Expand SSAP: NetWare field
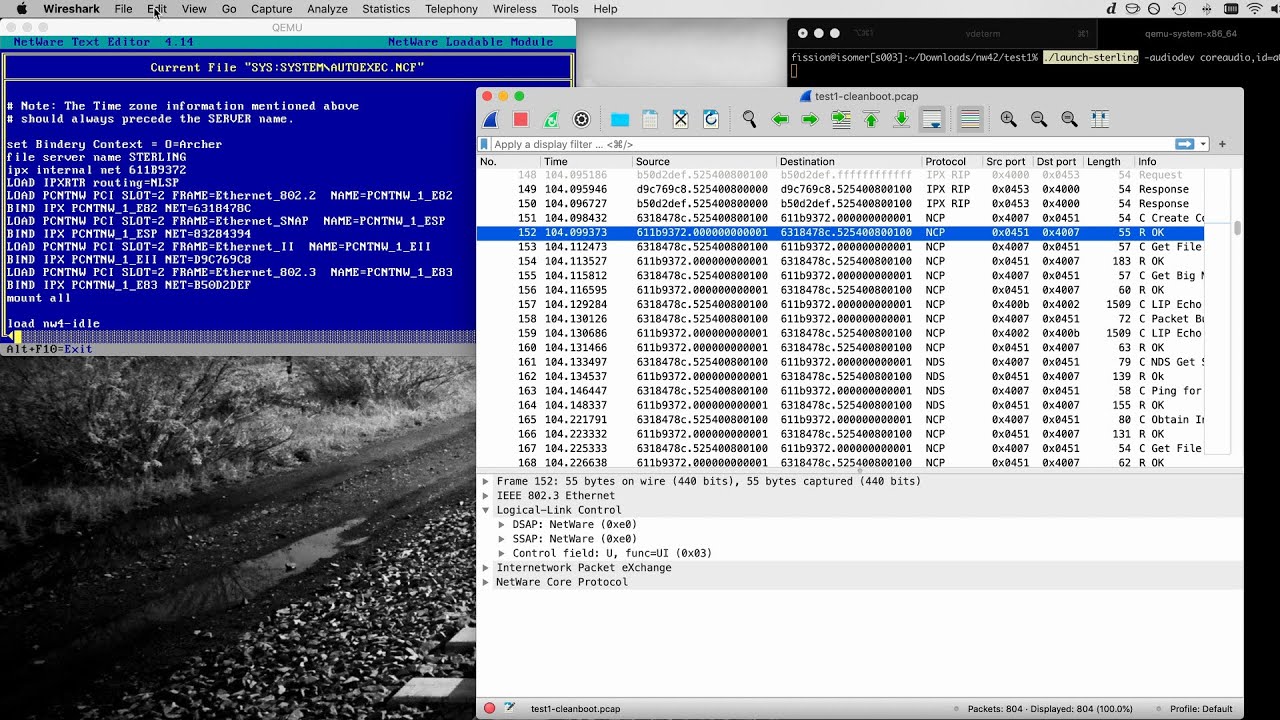Screen dimensions: 1280x720 click(x=502, y=539)
